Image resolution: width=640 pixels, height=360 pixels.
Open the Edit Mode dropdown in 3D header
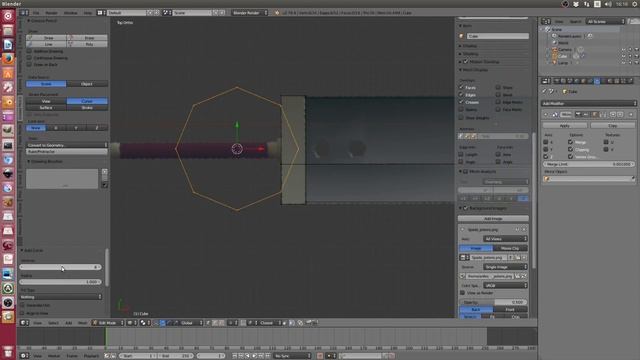pos(108,323)
